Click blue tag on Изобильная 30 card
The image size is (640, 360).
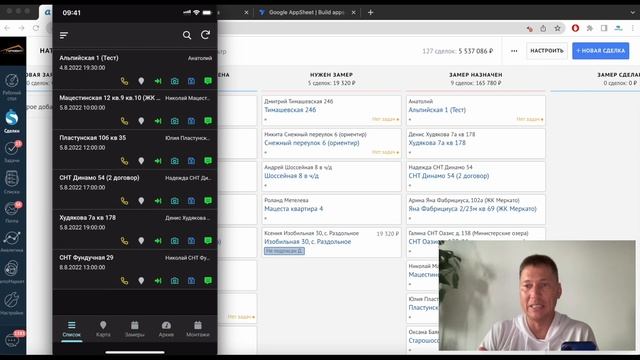284,251
